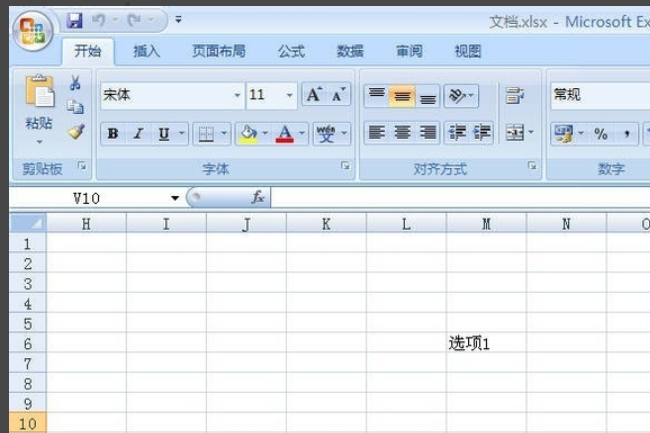Switch to the 开始 tab
The image size is (650, 433).
point(88,51)
